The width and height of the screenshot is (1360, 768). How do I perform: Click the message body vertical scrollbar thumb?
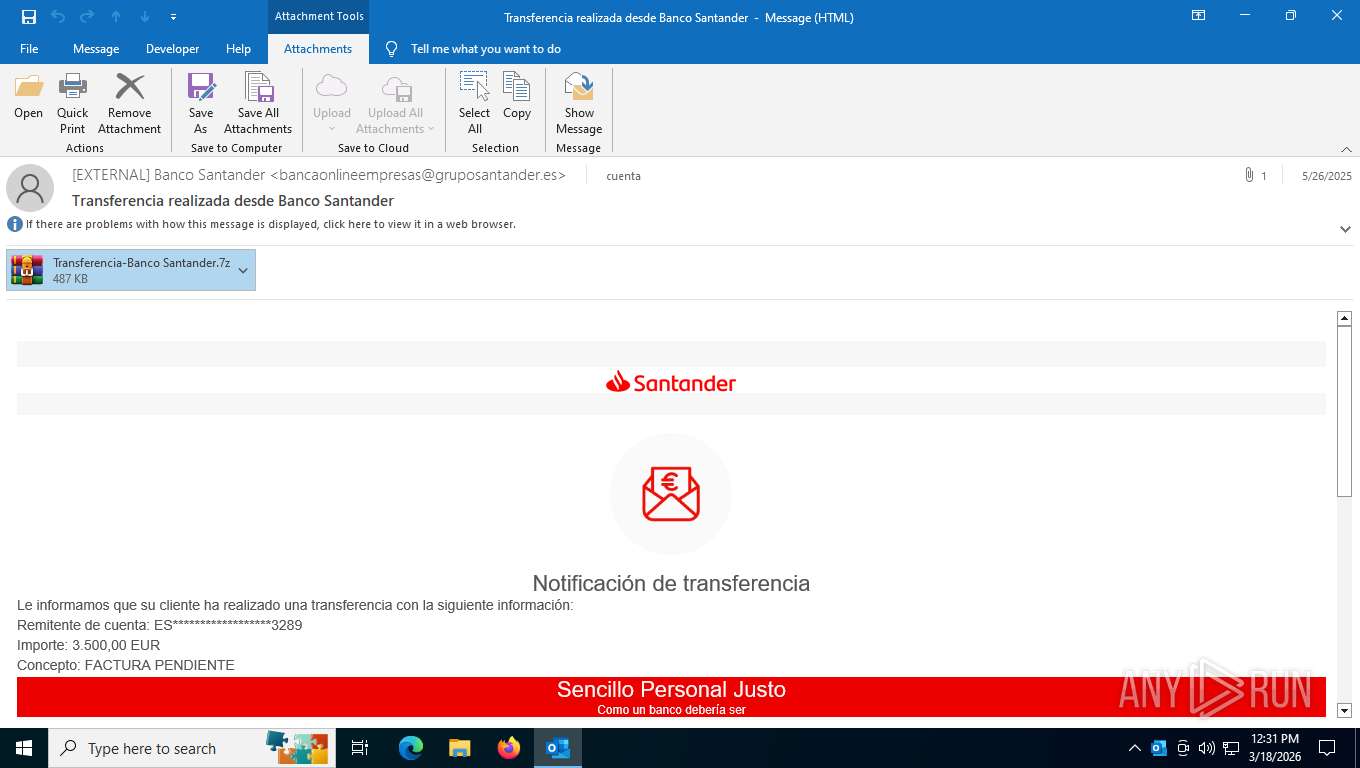[x=1345, y=410]
